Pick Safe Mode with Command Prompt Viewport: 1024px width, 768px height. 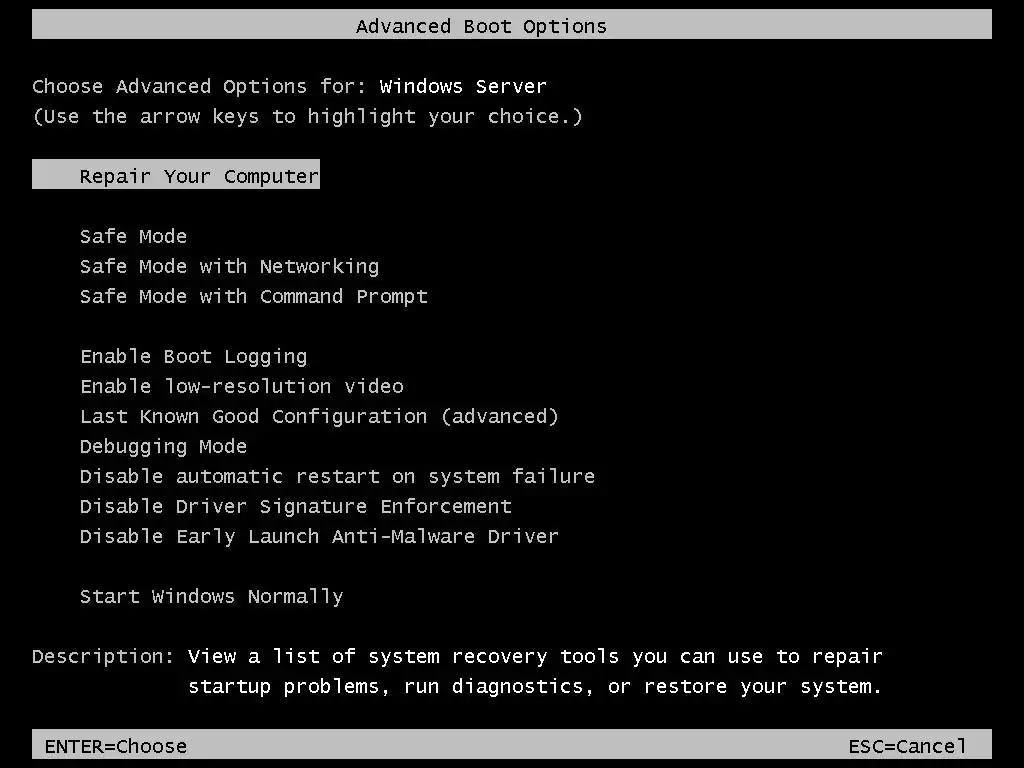point(253,296)
